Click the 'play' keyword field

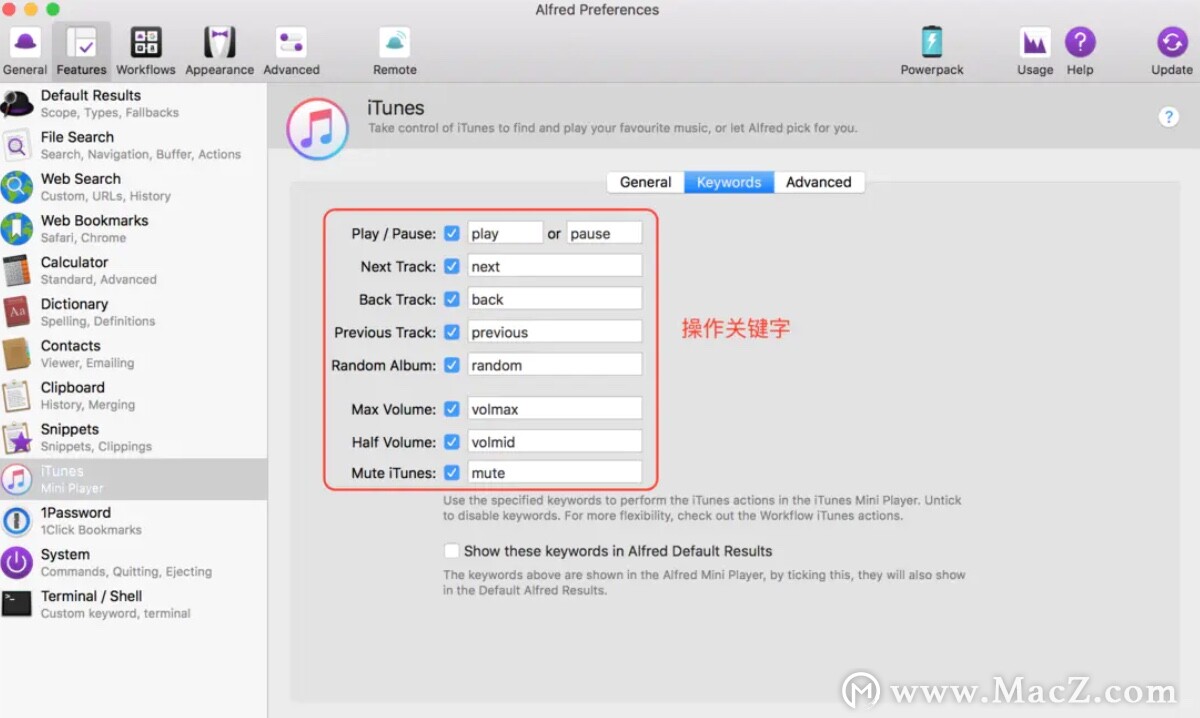tap(505, 233)
